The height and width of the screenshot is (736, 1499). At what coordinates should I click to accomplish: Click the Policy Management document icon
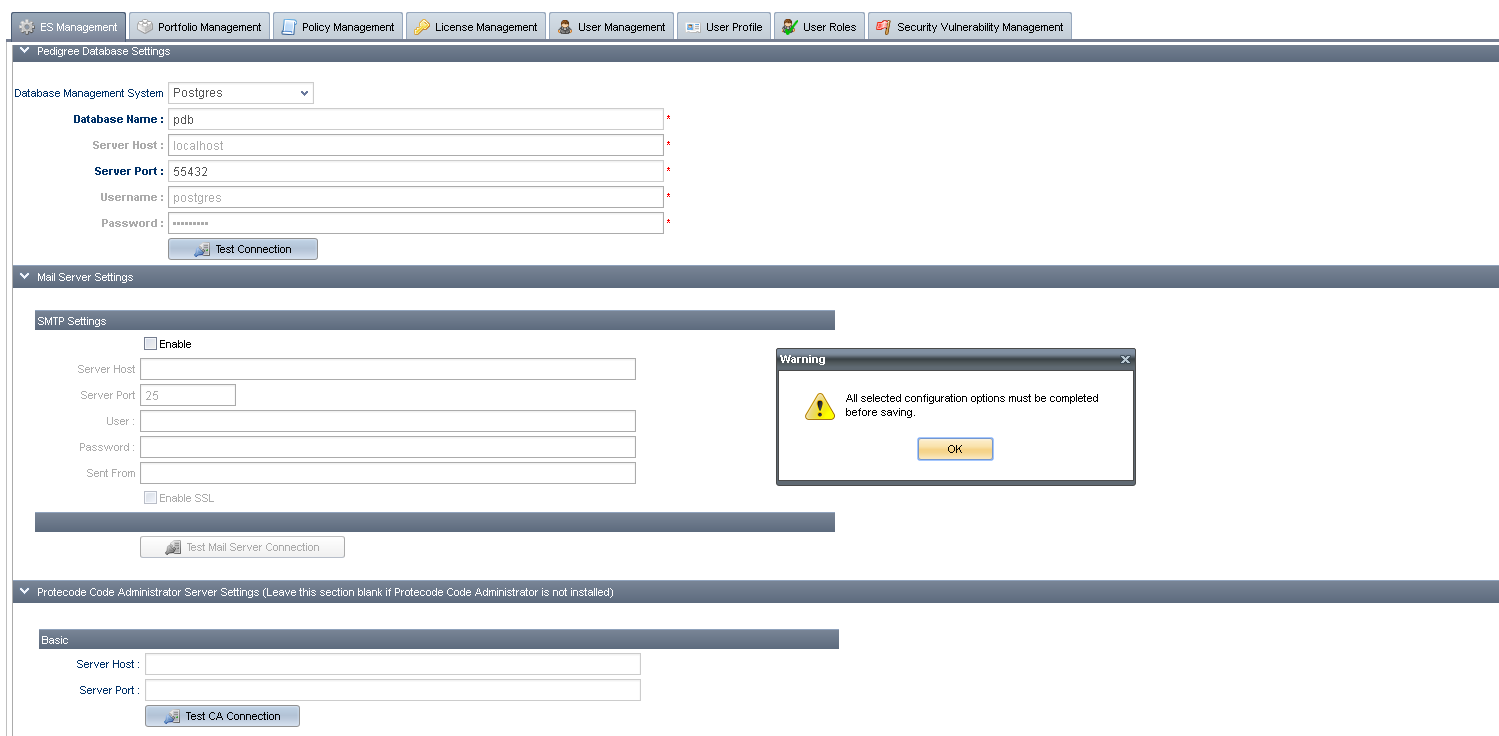tap(289, 27)
